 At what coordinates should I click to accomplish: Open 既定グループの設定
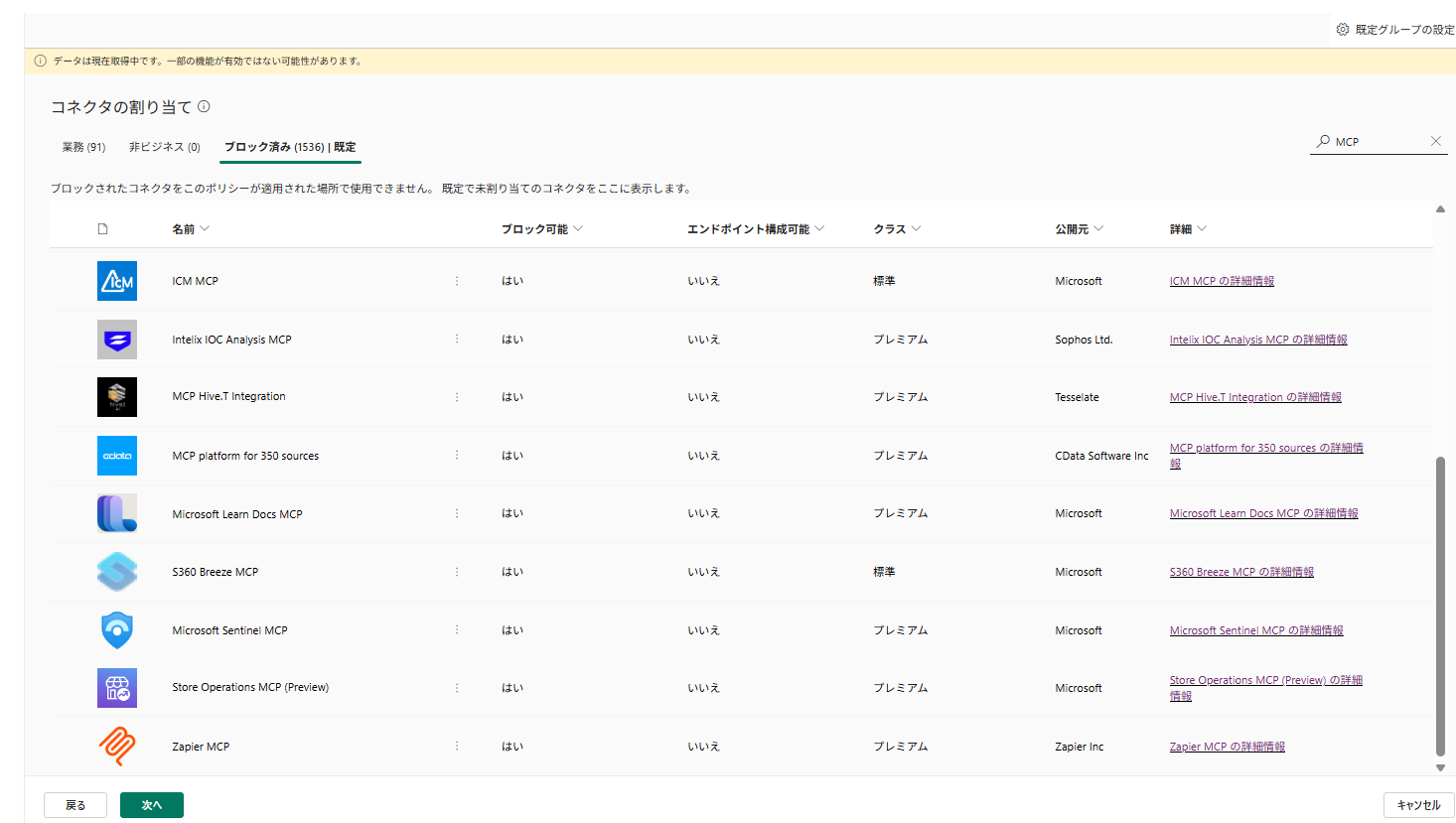1394,30
